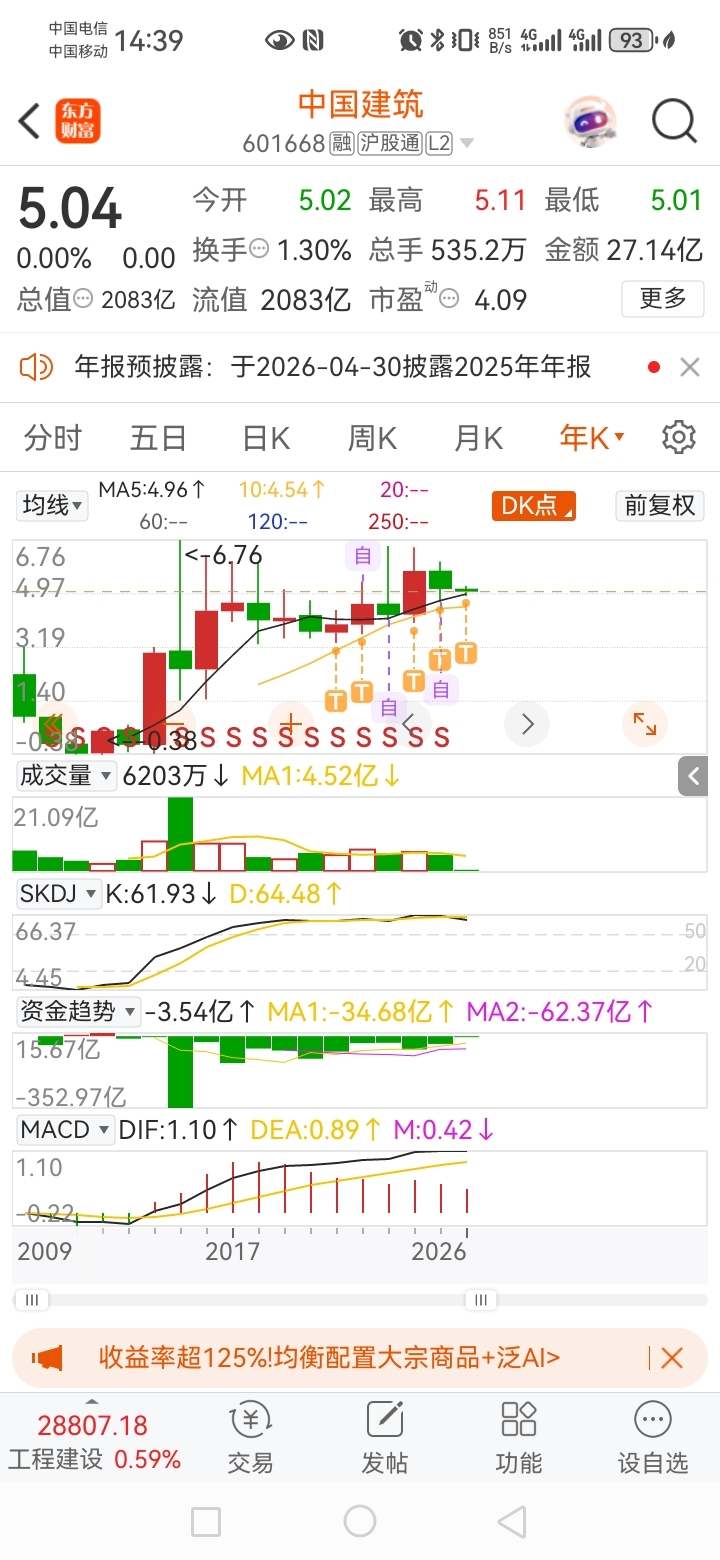This screenshot has height=1560, width=720.
Task: Switch to 日K tab
Action: click(266, 438)
